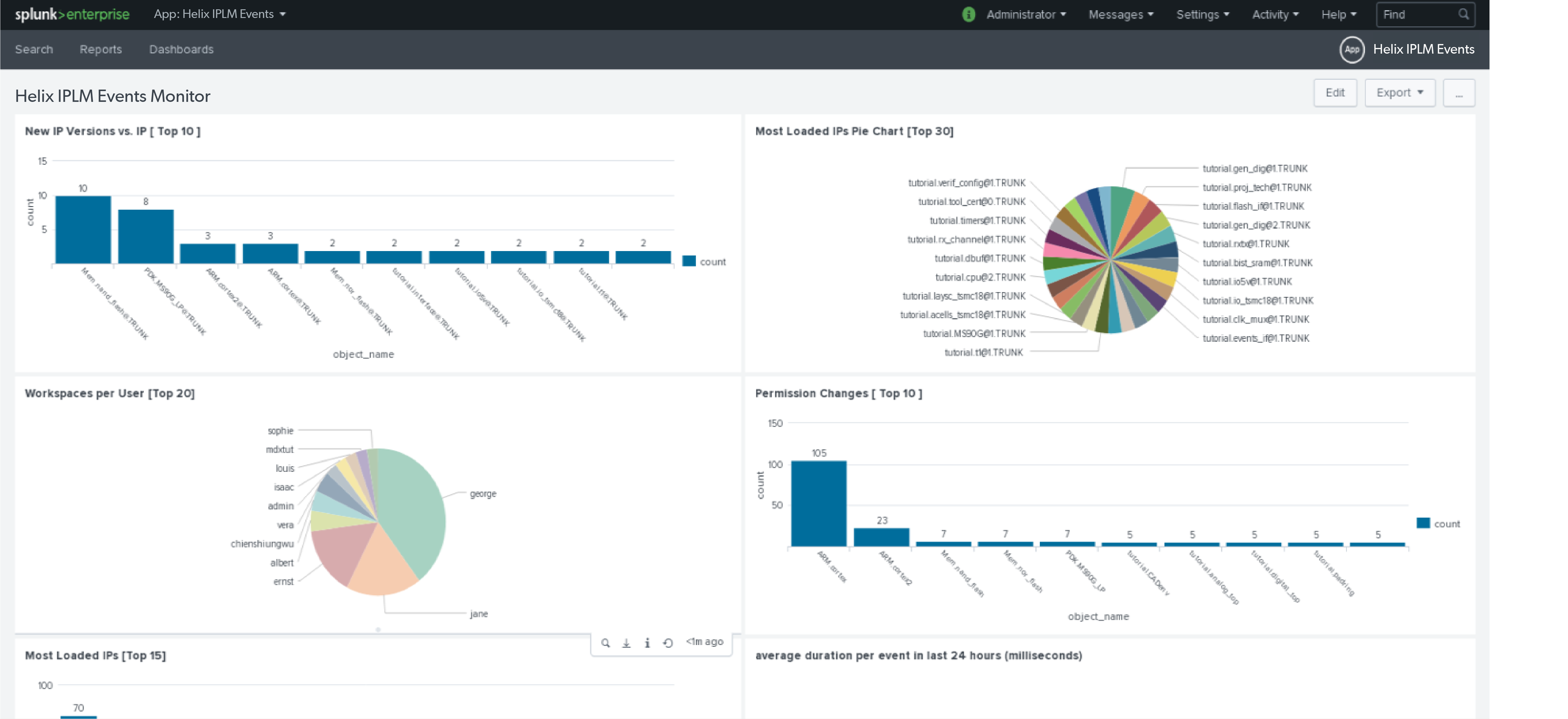Click the splunk>enterprise logo

click(72, 15)
